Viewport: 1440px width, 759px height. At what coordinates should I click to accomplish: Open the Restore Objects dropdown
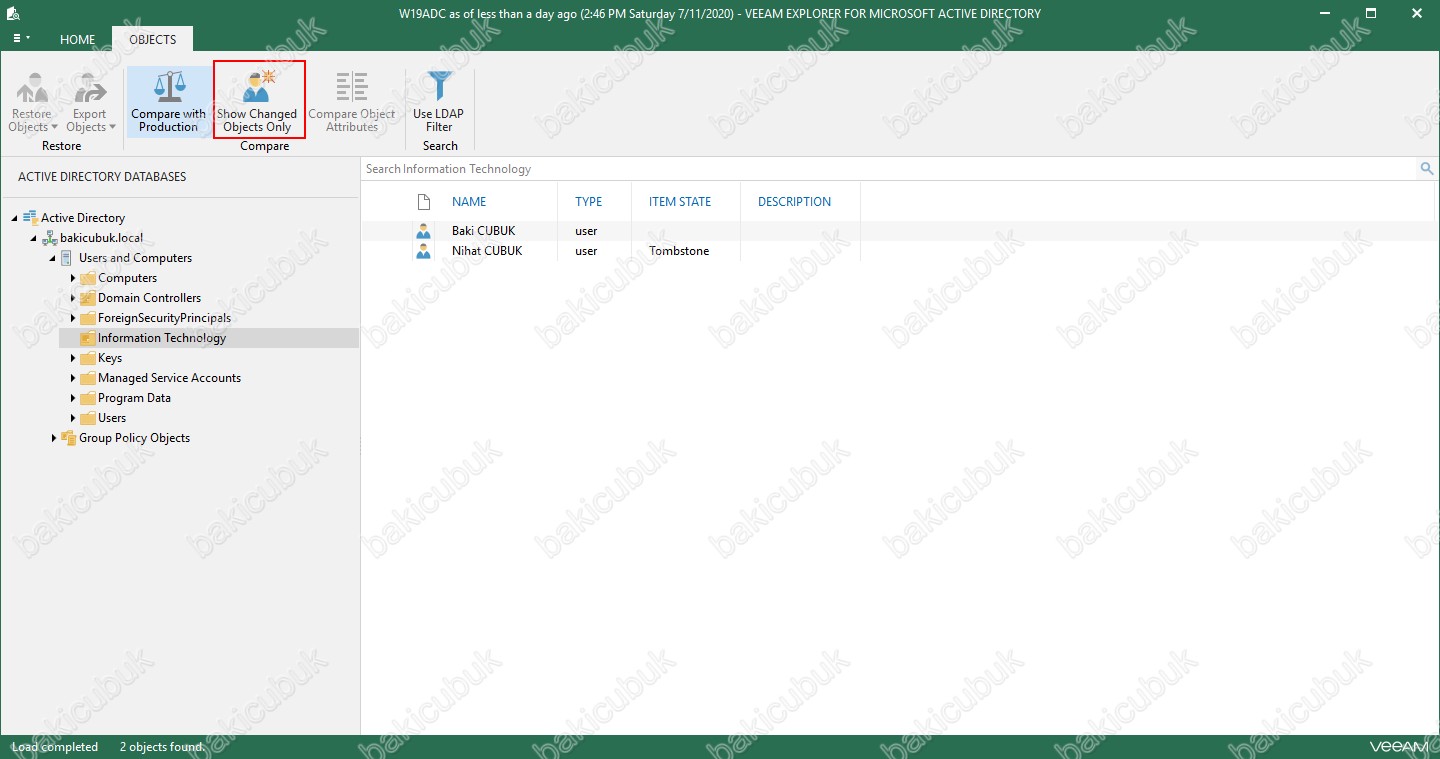point(32,103)
